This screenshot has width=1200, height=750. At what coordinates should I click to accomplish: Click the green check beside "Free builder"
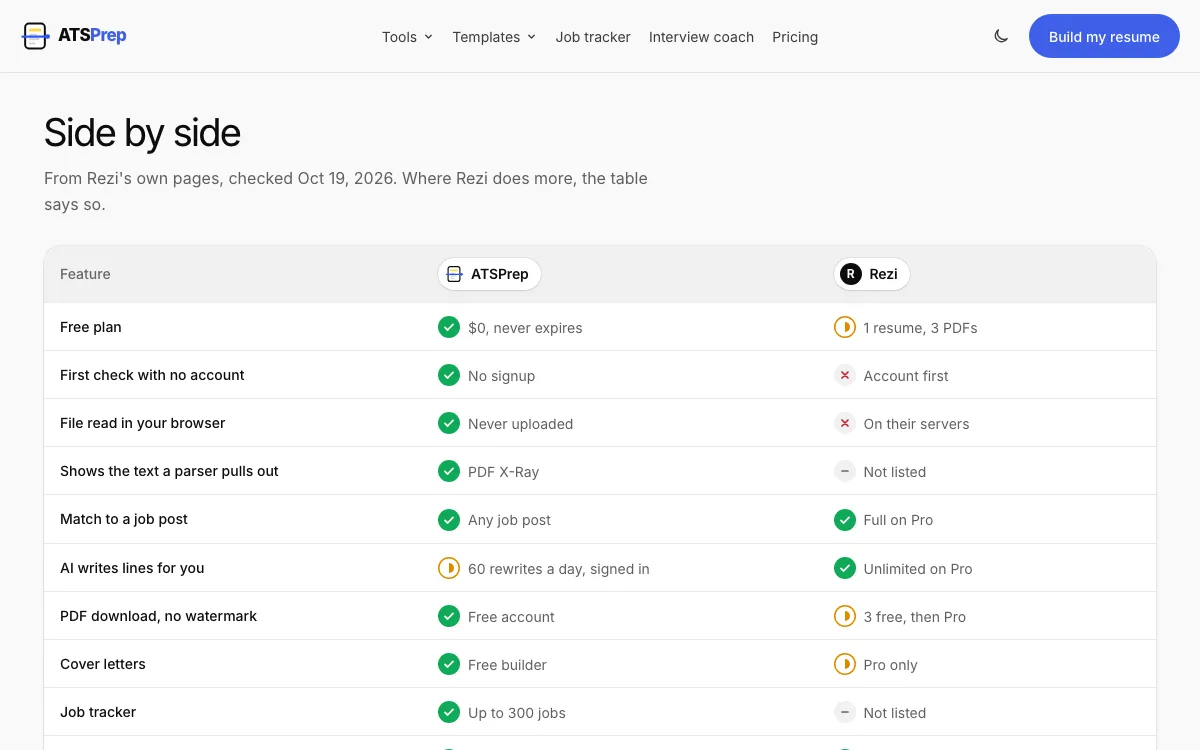click(449, 664)
